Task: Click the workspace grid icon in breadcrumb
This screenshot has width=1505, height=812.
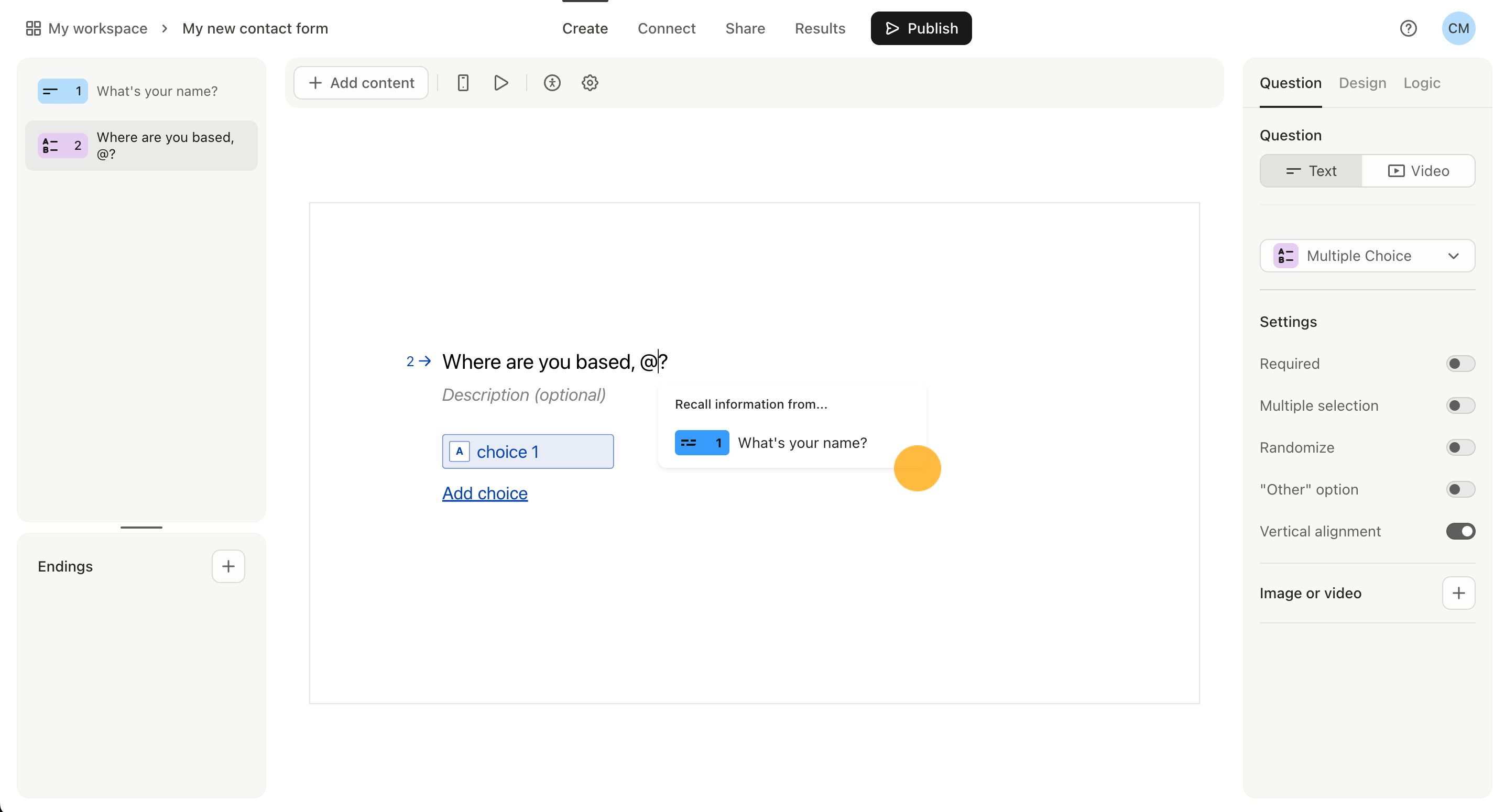Action: (34, 27)
